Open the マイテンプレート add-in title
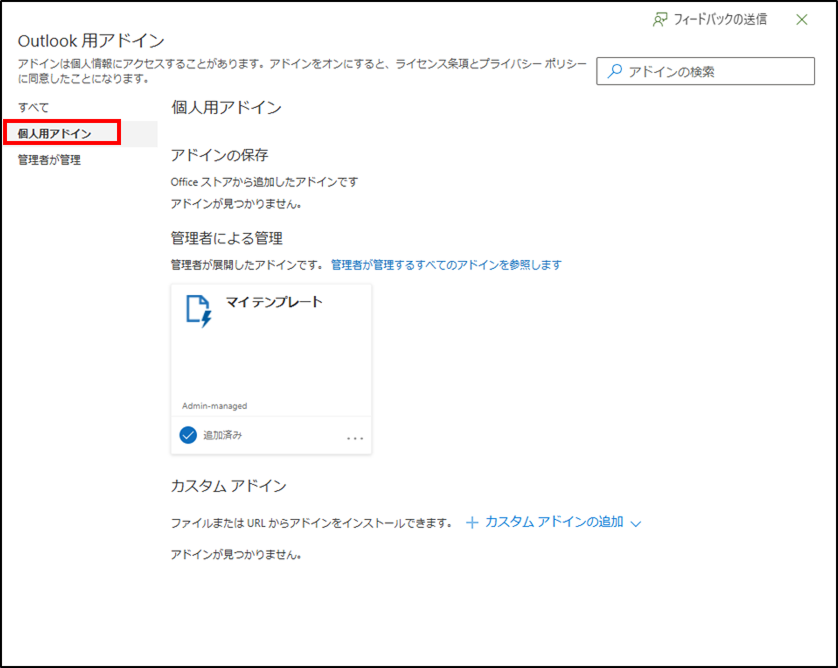This screenshot has width=838, height=668. pyautogui.click(x=274, y=302)
